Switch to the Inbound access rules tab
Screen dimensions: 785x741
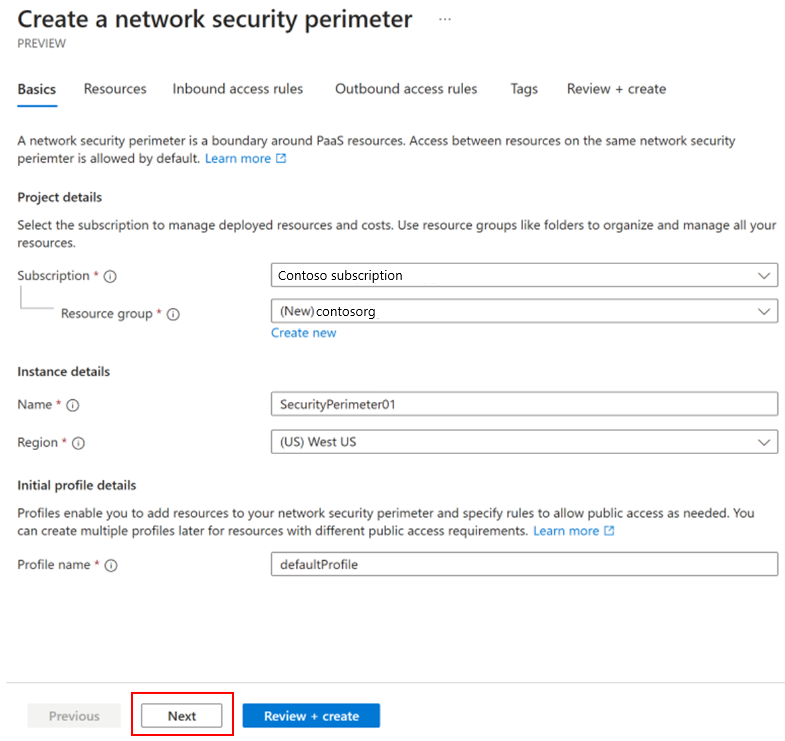tap(238, 89)
